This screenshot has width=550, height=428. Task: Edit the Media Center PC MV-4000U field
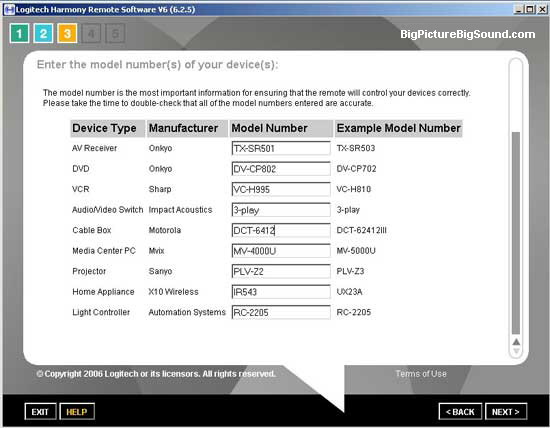point(281,251)
